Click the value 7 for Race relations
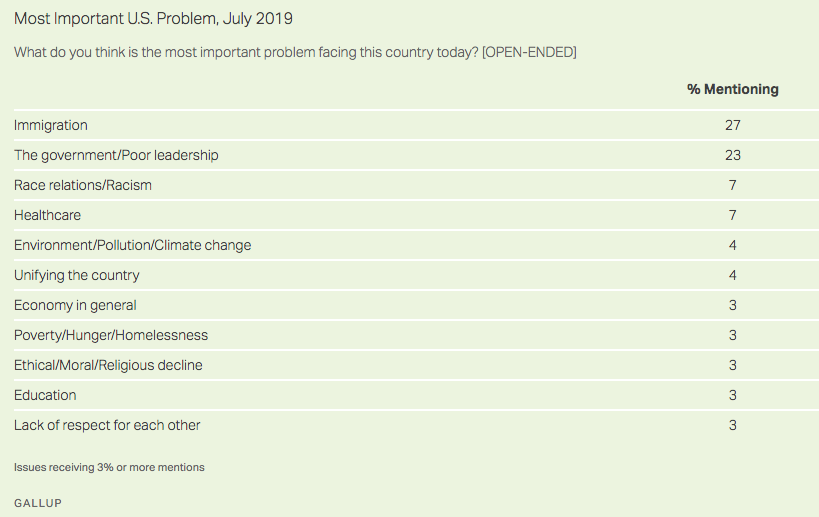This screenshot has width=819, height=517. [x=732, y=185]
